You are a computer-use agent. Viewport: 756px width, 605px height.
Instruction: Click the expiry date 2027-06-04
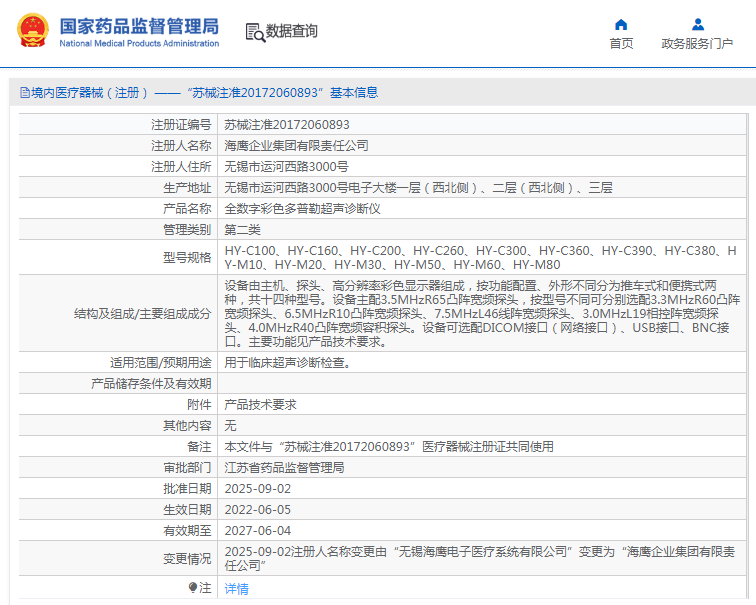pos(257,530)
